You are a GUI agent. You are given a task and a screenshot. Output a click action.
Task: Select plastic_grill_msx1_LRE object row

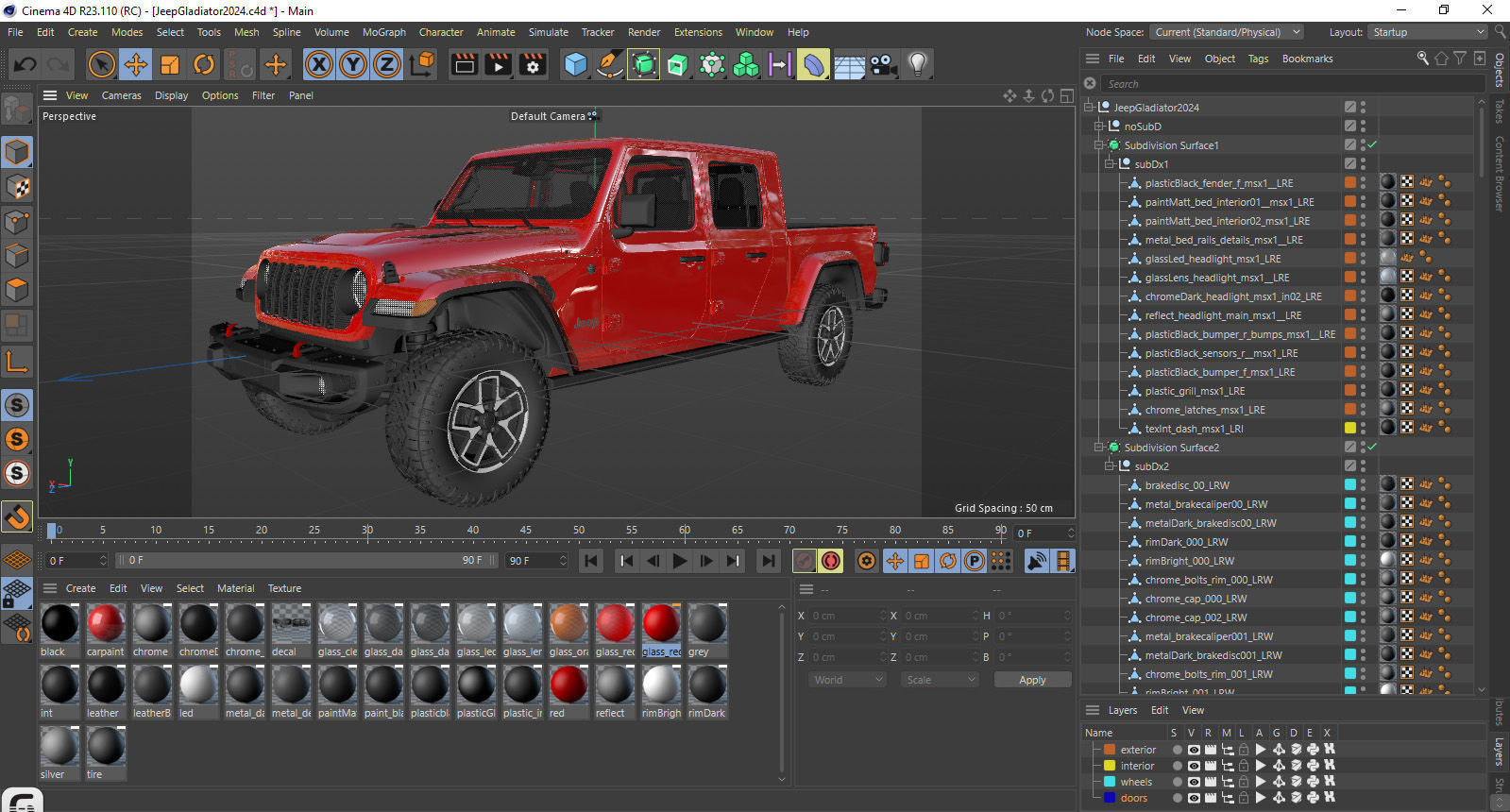(1195, 391)
